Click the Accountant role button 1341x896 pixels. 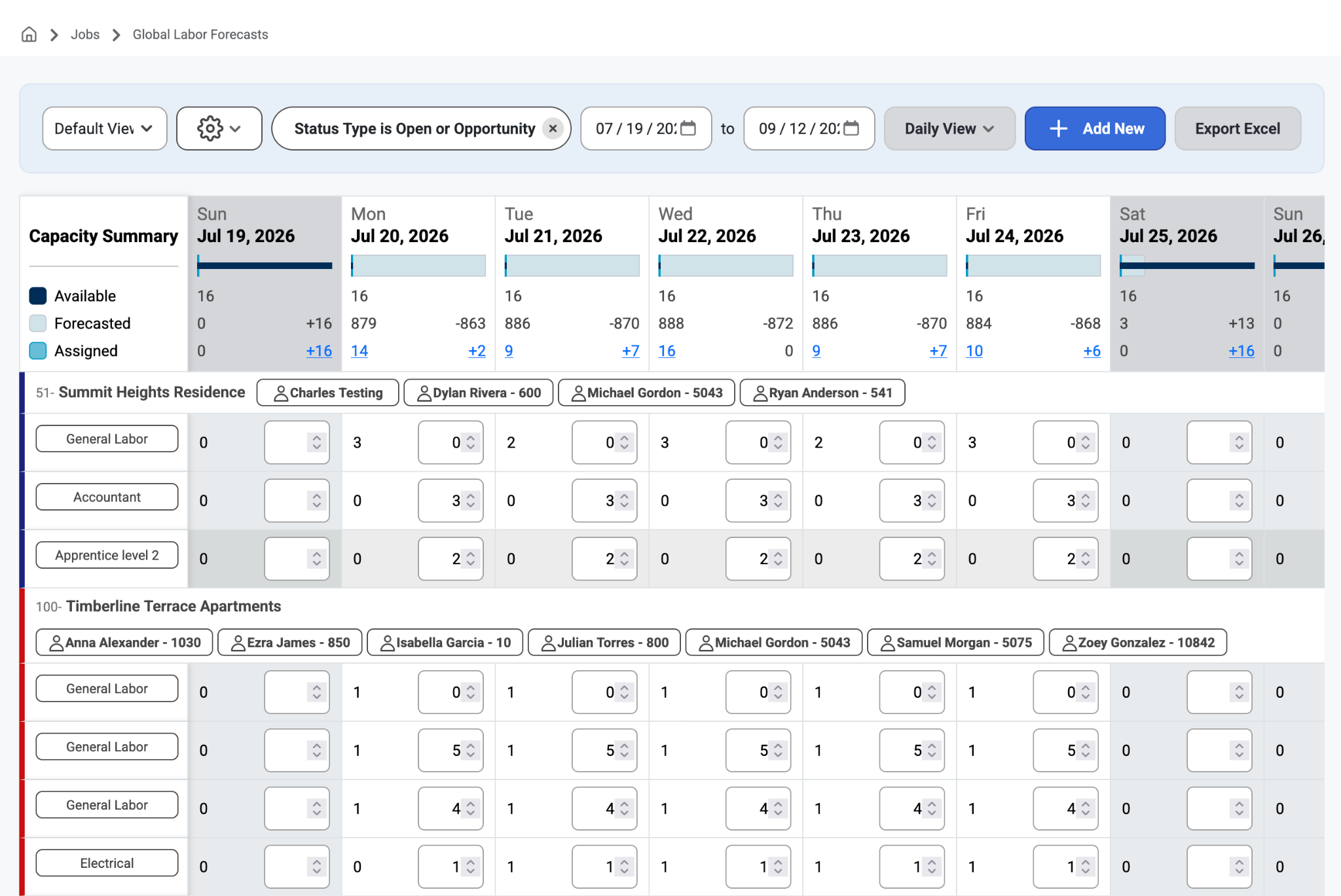click(107, 497)
